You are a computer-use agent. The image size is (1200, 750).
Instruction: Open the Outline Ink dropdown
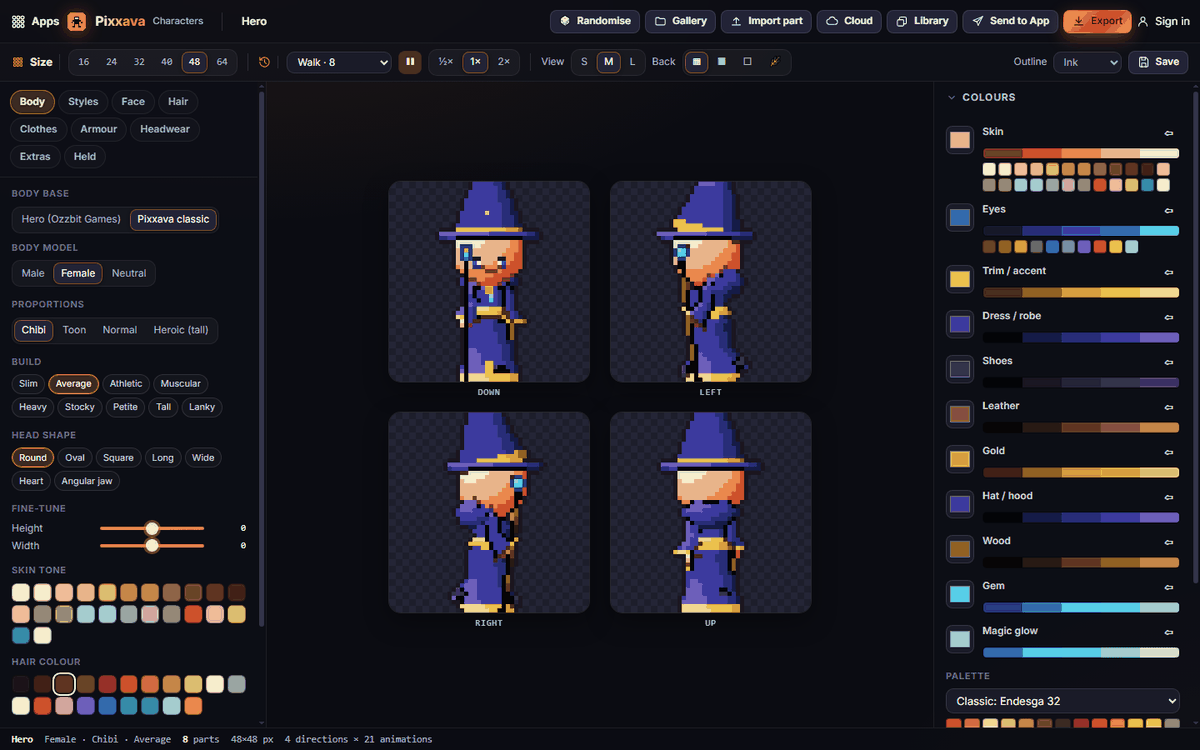1087,62
